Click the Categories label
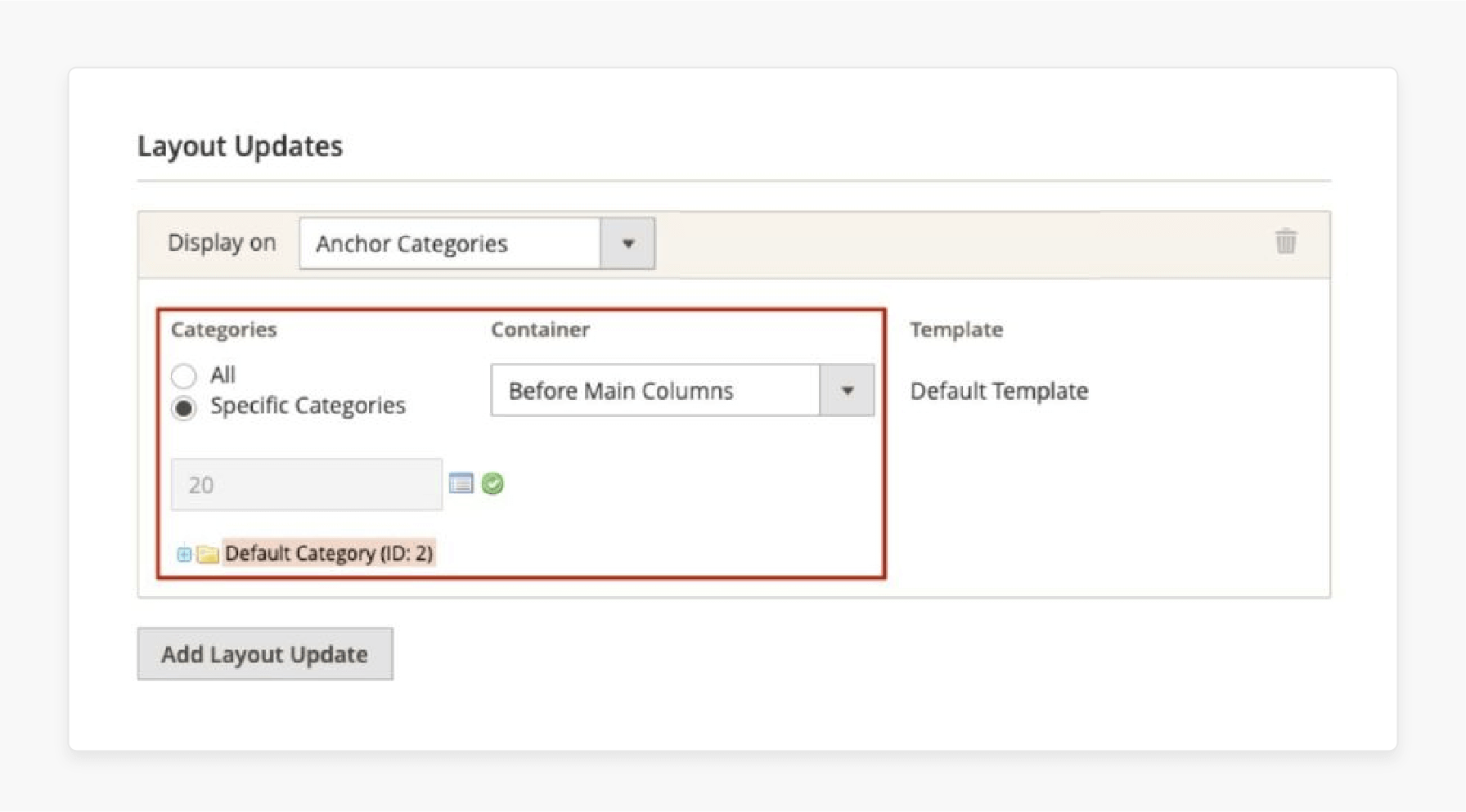The image size is (1466, 812). coord(223,330)
